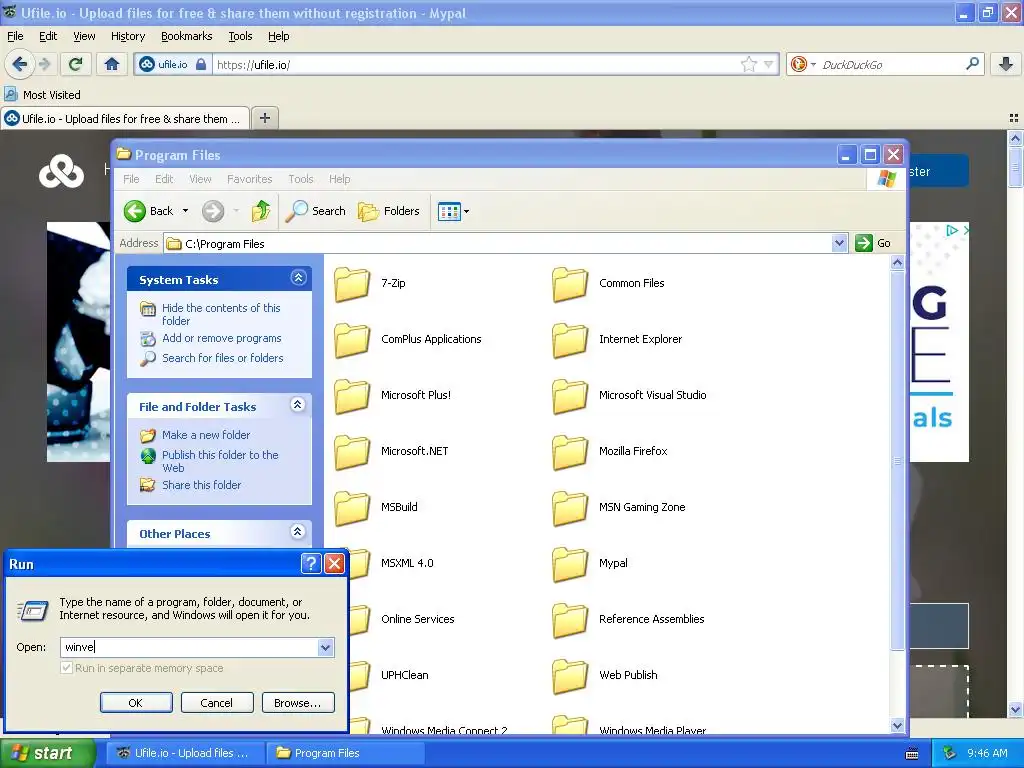The image size is (1024, 768).
Task: Click Browse... in the Run dialog
Action: 298,703
